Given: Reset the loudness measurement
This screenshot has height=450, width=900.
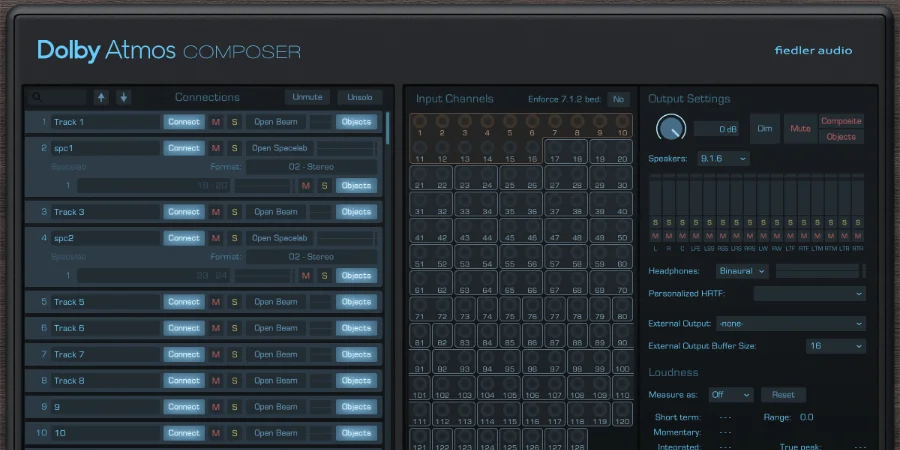Looking at the screenshot, I should point(783,395).
